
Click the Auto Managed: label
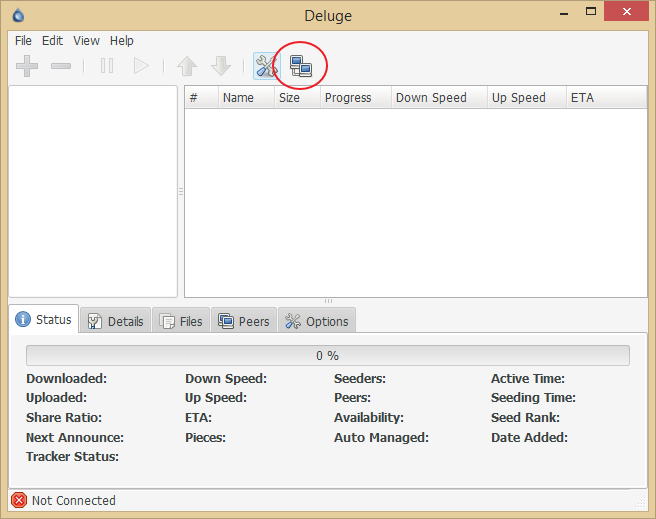[381, 437]
